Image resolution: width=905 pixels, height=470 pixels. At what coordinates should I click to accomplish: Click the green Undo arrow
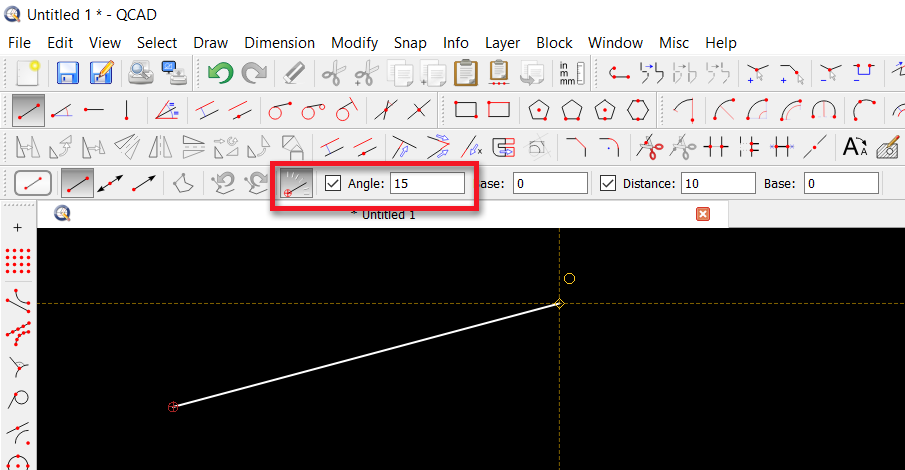click(x=220, y=73)
